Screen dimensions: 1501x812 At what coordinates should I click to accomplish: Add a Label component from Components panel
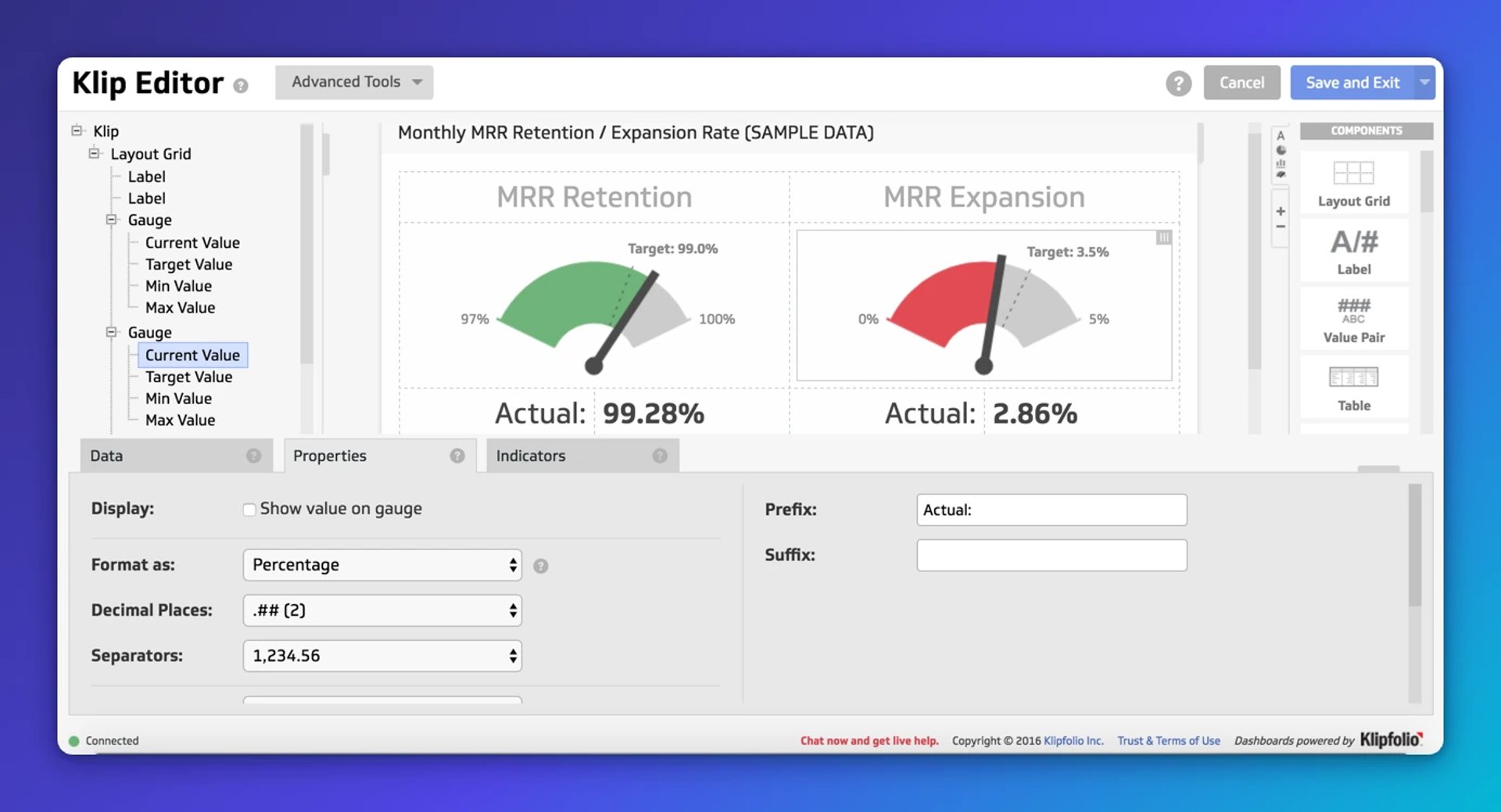[x=1354, y=251]
